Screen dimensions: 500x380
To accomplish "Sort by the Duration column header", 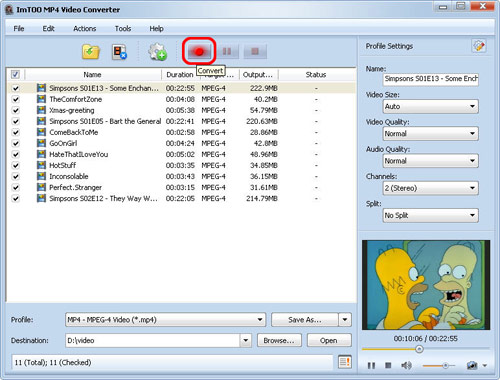I will point(180,74).
